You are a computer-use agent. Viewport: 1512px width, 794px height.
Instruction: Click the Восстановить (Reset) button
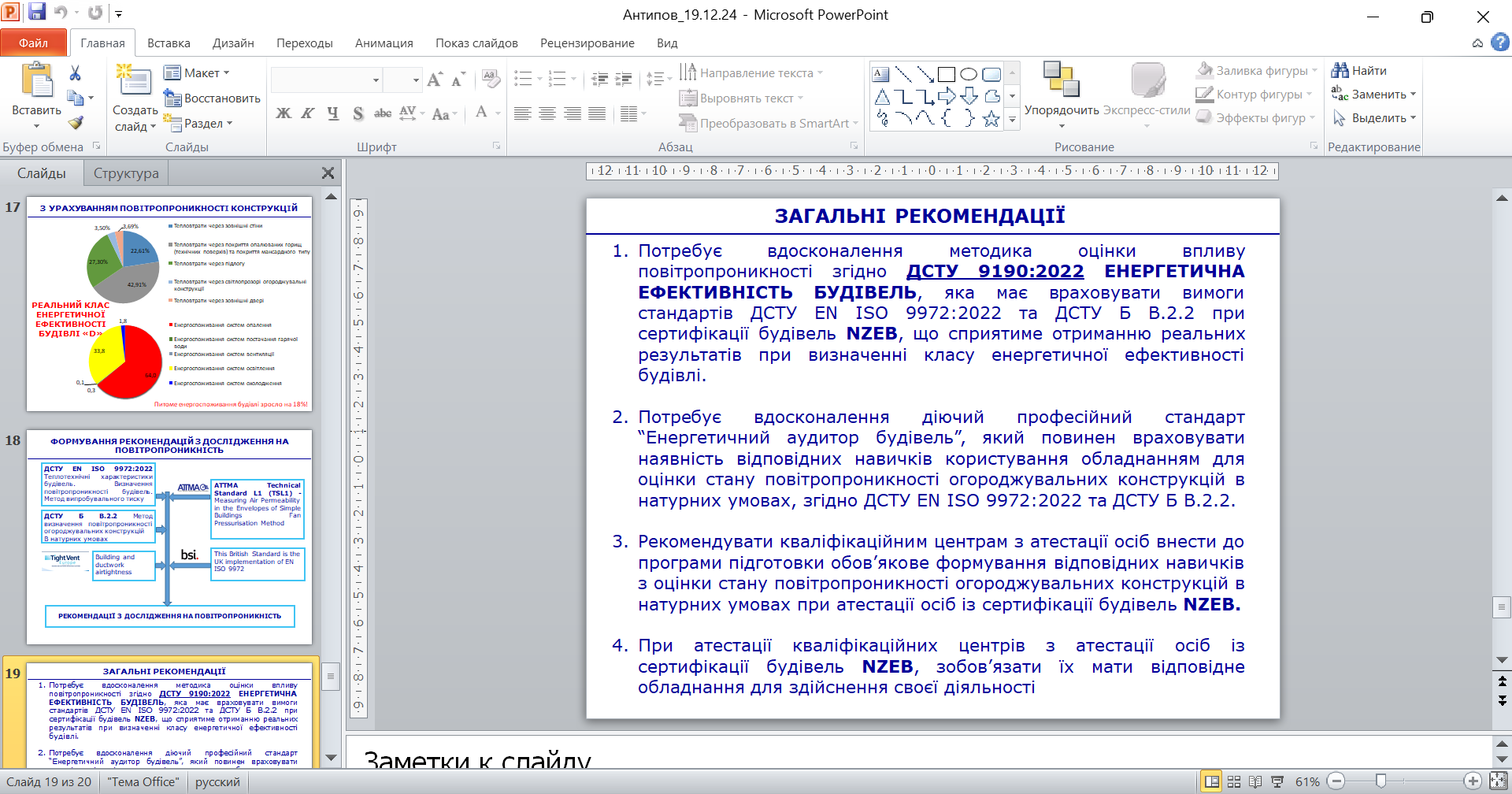(x=212, y=98)
